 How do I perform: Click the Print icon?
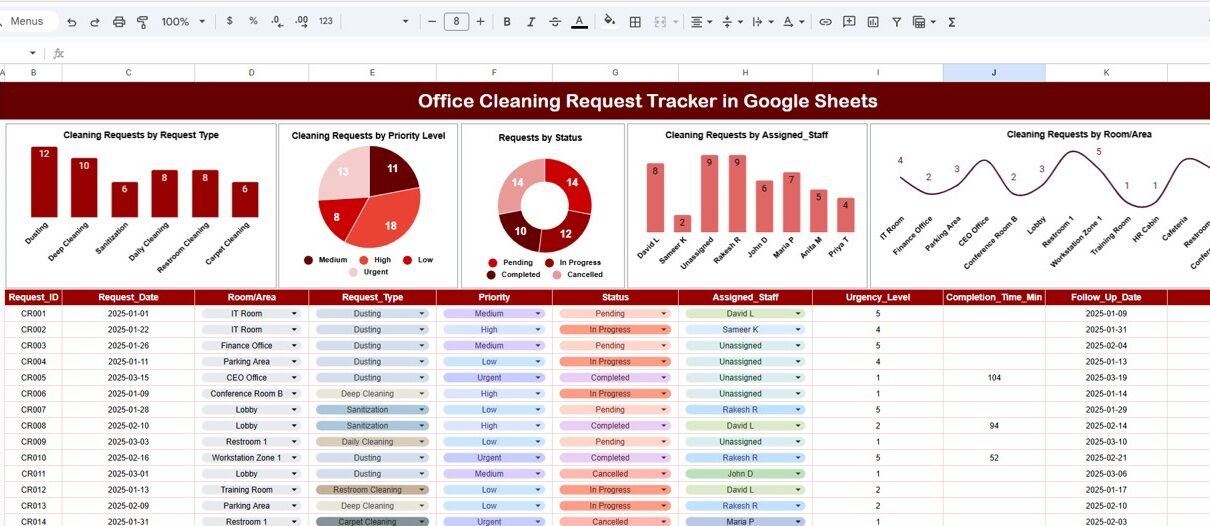pyautogui.click(x=120, y=21)
